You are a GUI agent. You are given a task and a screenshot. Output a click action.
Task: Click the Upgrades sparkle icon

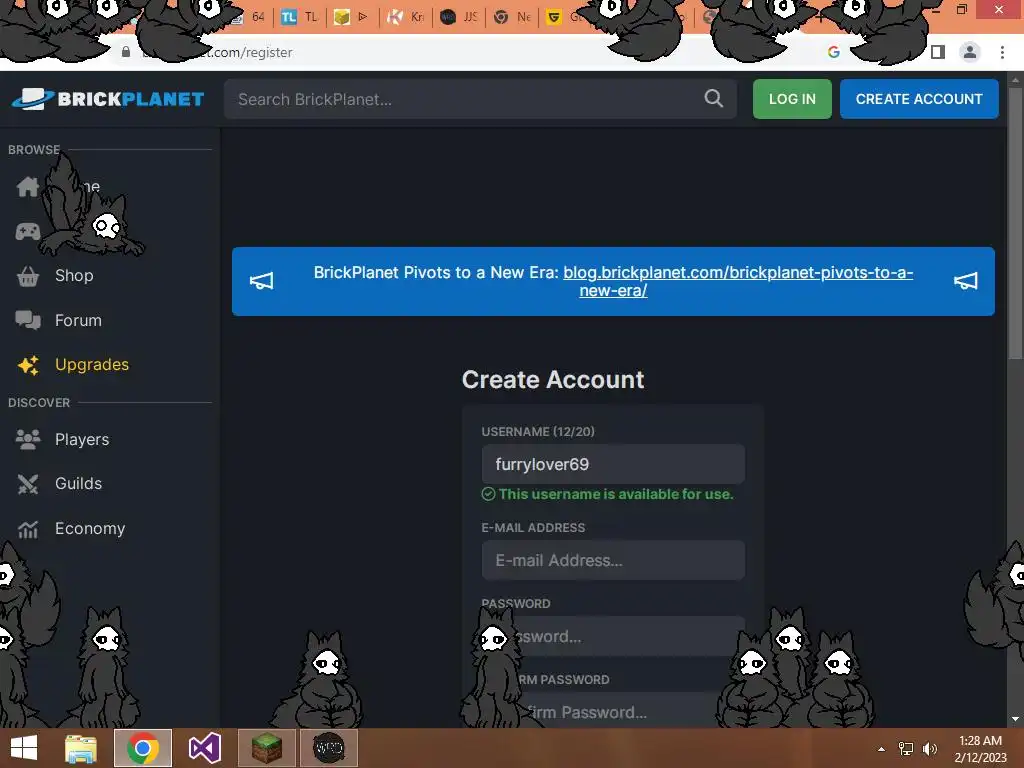[x=28, y=365]
